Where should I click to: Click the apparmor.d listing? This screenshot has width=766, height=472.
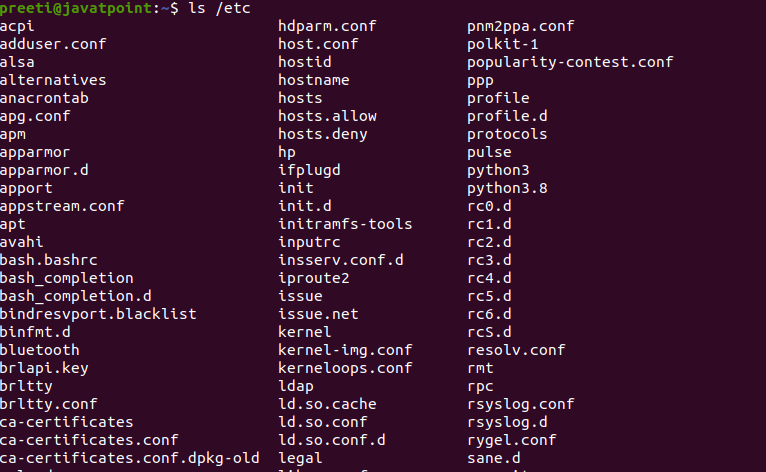44,170
